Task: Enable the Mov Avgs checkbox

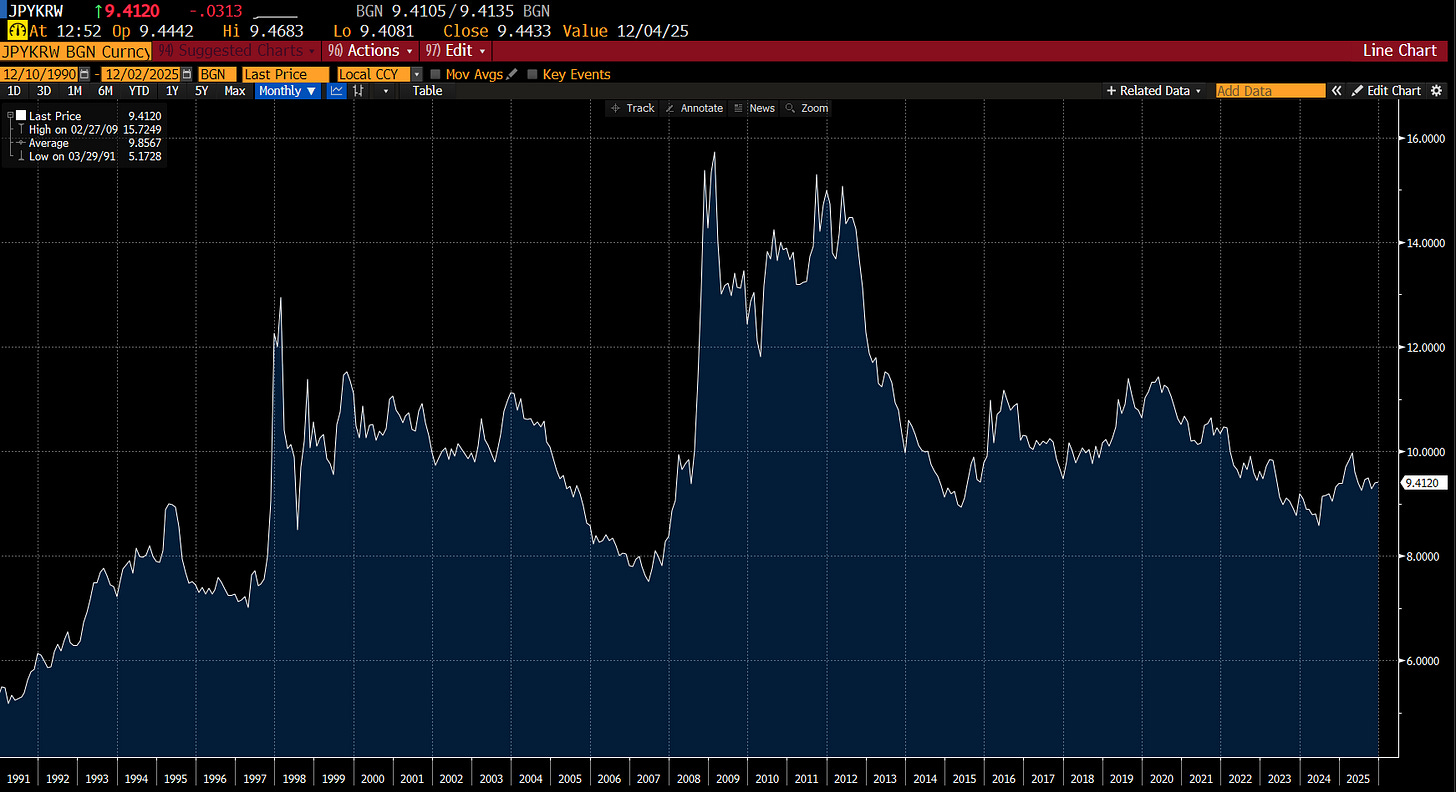Action: point(435,74)
